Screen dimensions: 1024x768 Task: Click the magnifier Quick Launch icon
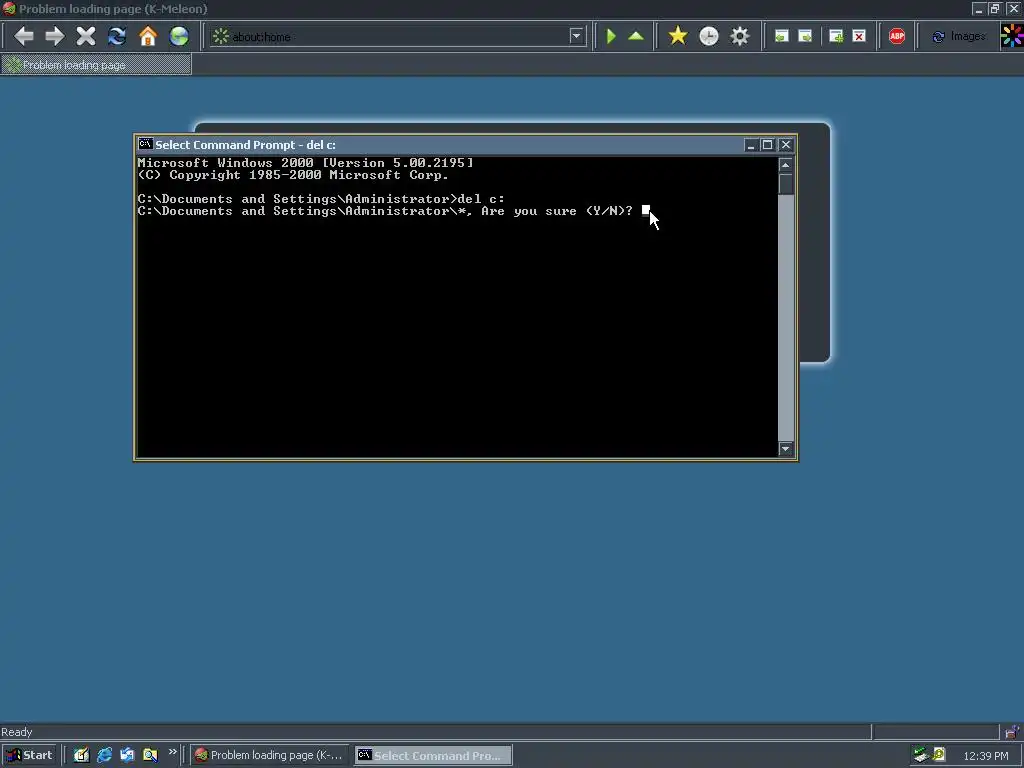coord(150,755)
